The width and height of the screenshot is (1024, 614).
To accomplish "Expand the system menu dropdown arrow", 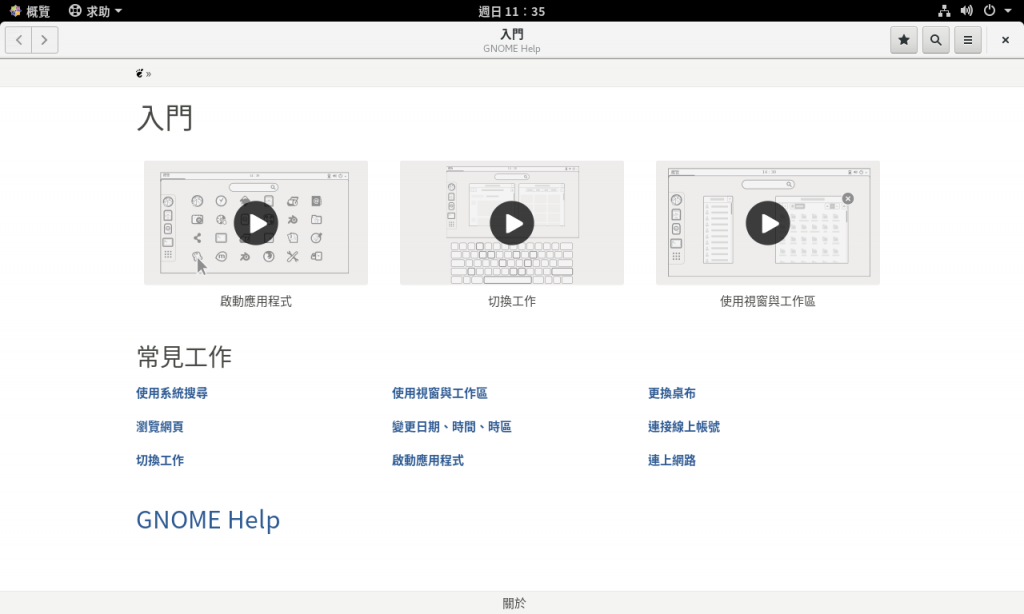I will click(x=1008, y=11).
